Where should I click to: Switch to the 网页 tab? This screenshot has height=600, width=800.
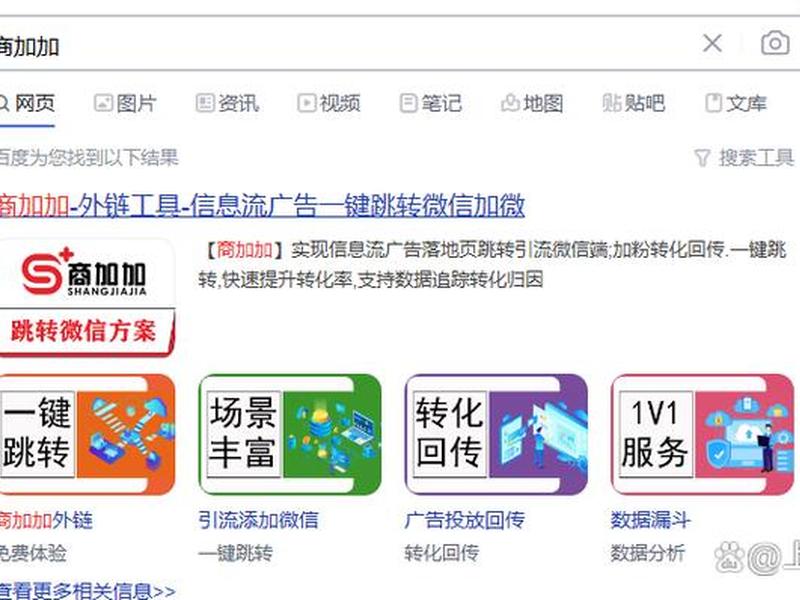(27, 104)
